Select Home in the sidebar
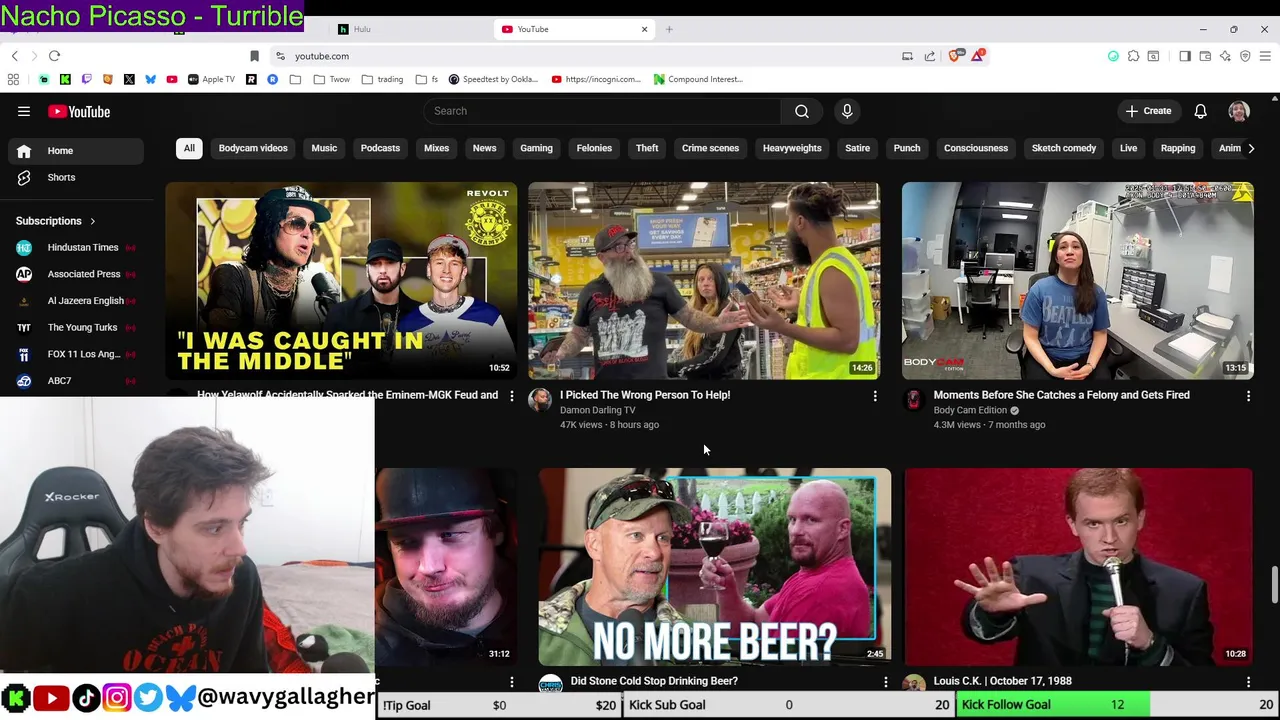The image size is (1280, 720). coord(75,151)
